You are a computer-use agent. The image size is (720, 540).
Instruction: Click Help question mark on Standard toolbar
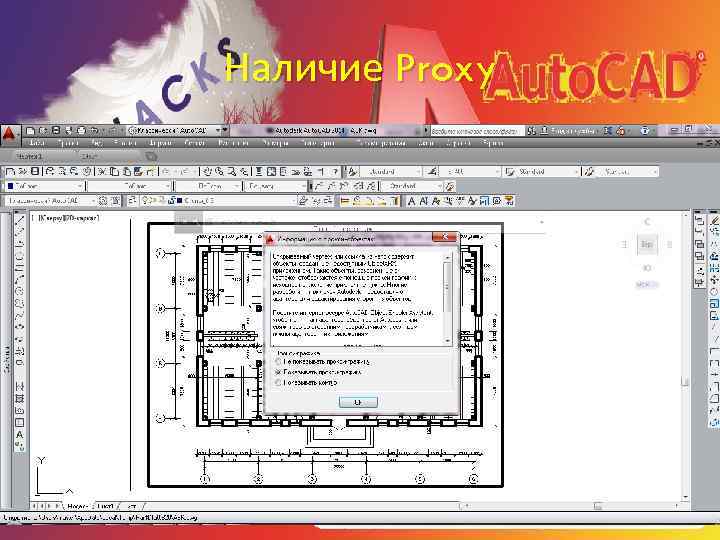(x=336, y=172)
